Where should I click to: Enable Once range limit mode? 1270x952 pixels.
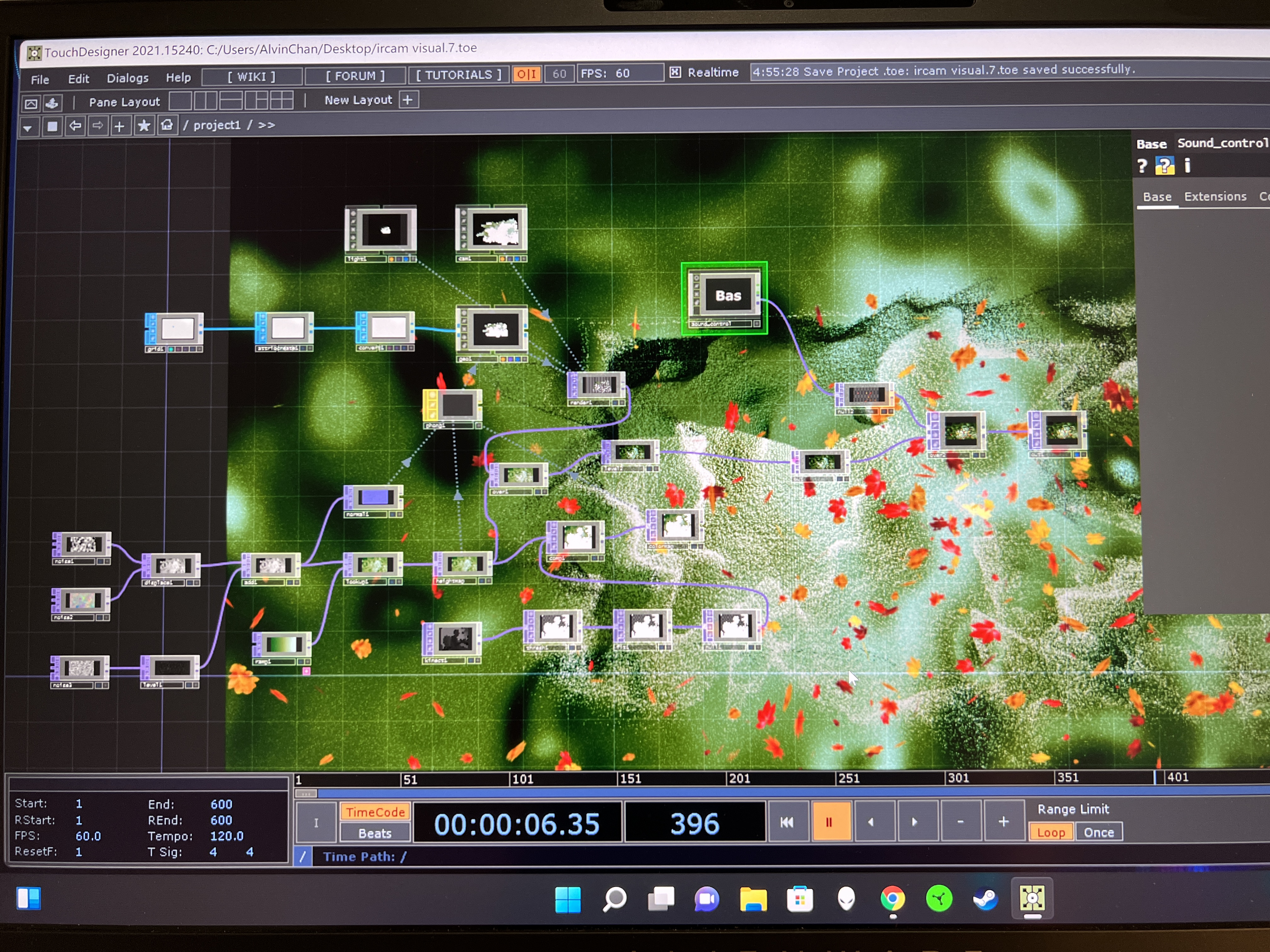click(x=1098, y=832)
